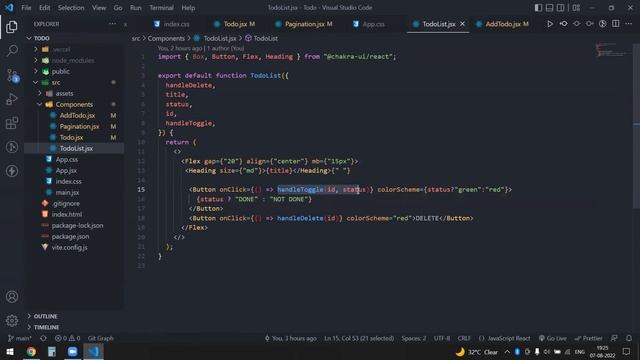Open the editor More Actions ellipsis
This screenshot has height=360, width=640.
(x=629, y=24)
